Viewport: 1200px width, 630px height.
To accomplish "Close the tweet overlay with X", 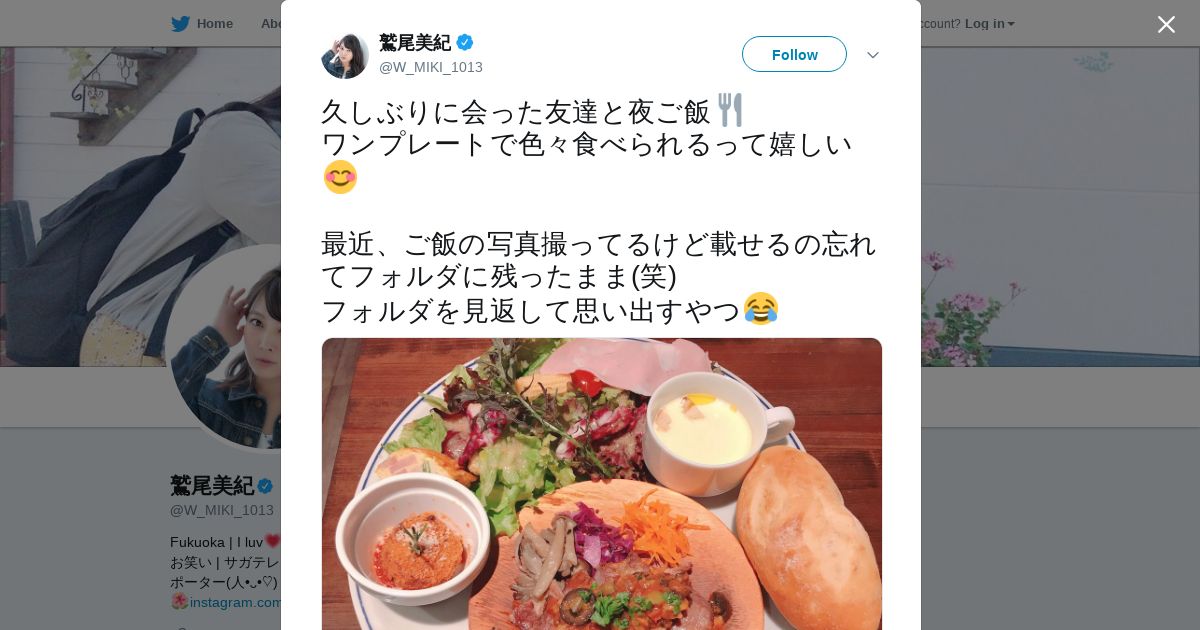I will pos(1166,24).
